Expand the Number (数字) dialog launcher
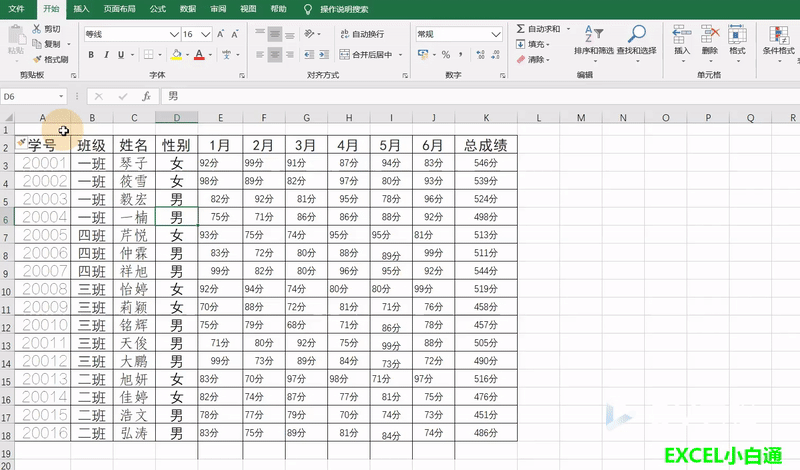The image size is (800, 470). pos(503,76)
